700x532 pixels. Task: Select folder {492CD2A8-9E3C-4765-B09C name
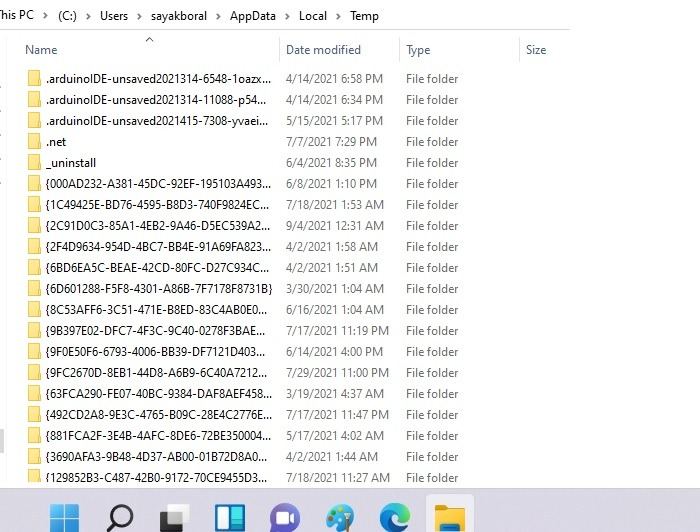[x=158, y=415]
